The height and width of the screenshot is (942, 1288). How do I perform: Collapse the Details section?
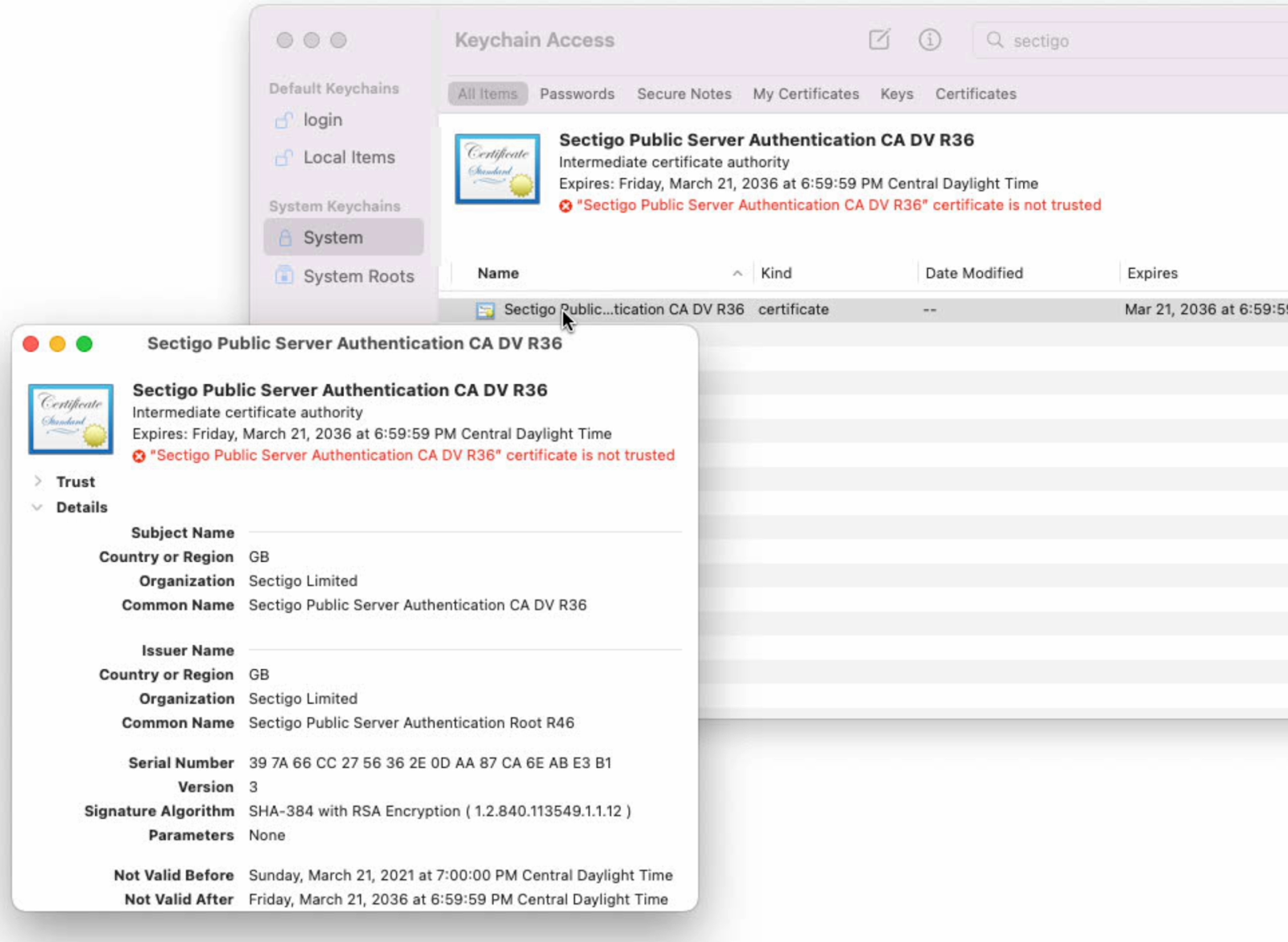pyautogui.click(x=37, y=507)
